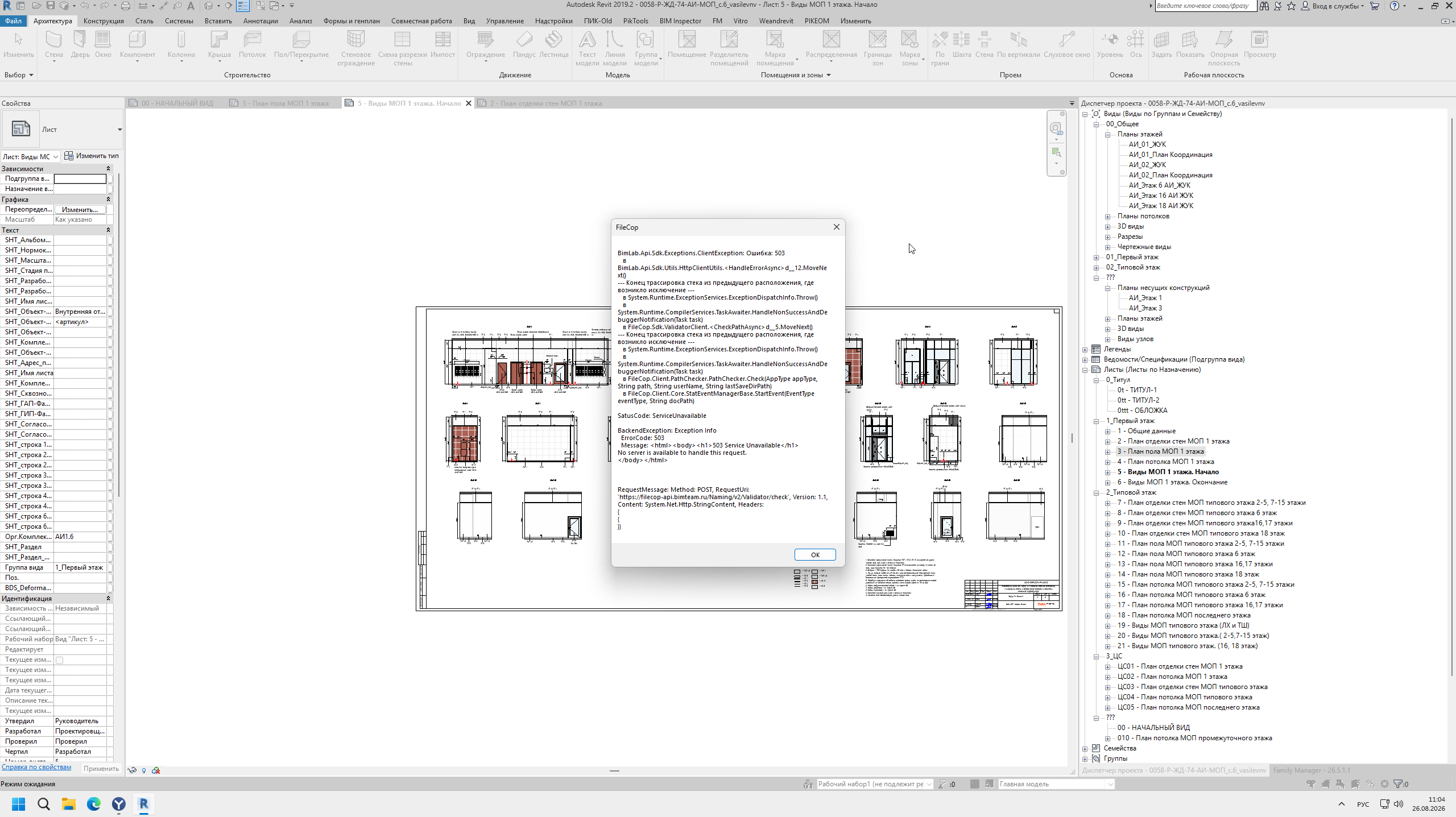
Task: Select the Стена (Wall) tool in ribbon
Action: tap(53, 45)
